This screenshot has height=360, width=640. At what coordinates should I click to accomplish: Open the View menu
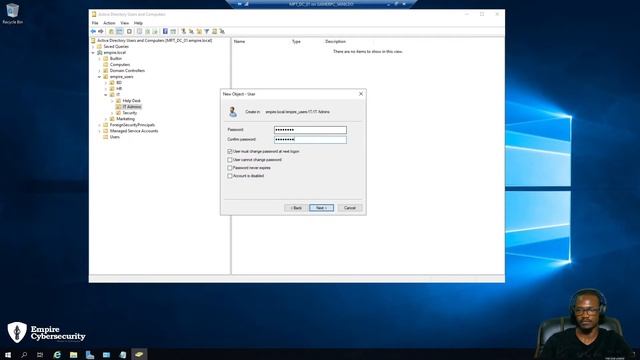tap(124, 23)
